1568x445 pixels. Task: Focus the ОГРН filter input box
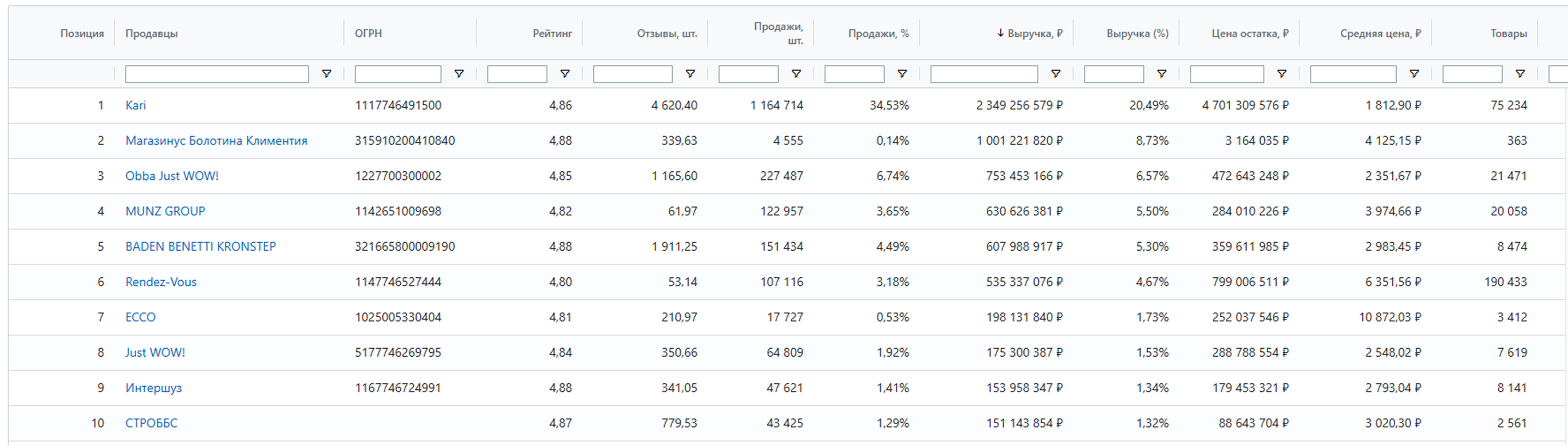pyautogui.click(x=397, y=74)
